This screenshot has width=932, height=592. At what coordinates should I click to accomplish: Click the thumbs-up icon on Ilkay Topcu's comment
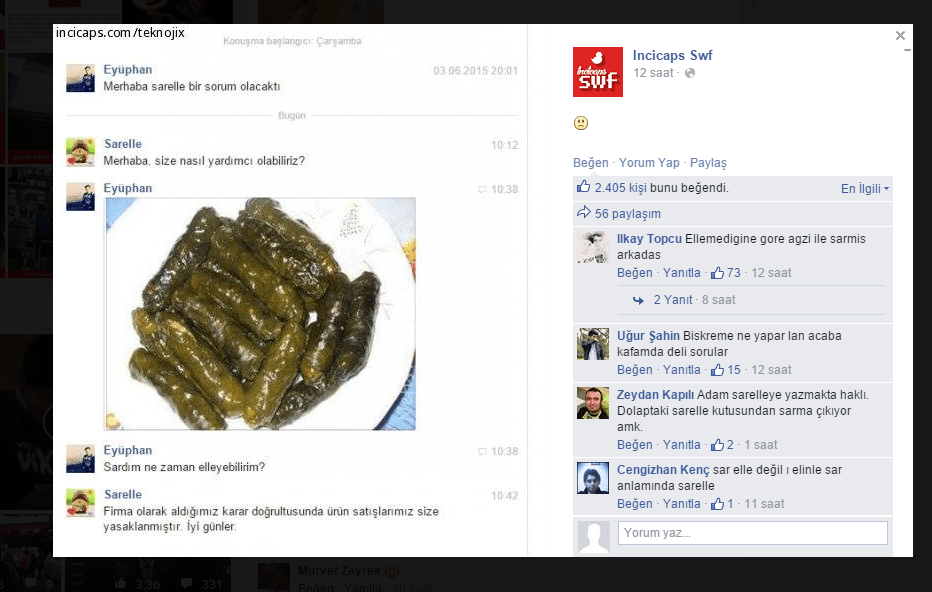click(717, 272)
